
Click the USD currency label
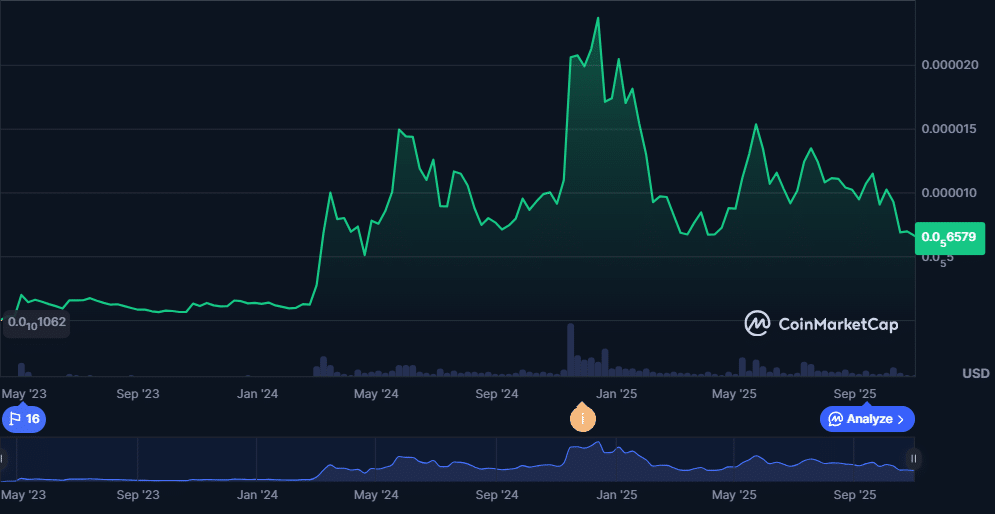[975, 374]
